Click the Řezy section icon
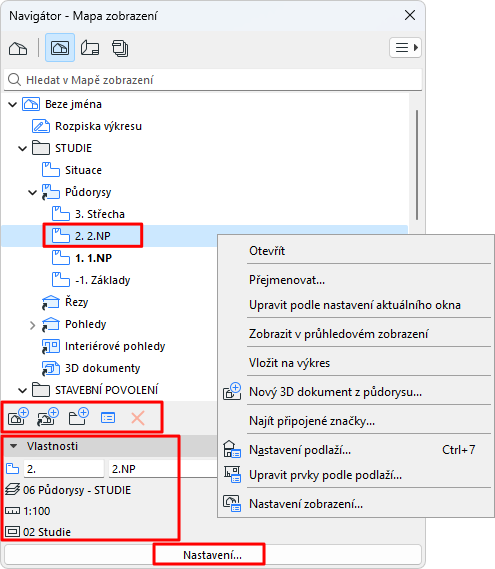 coord(50,302)
